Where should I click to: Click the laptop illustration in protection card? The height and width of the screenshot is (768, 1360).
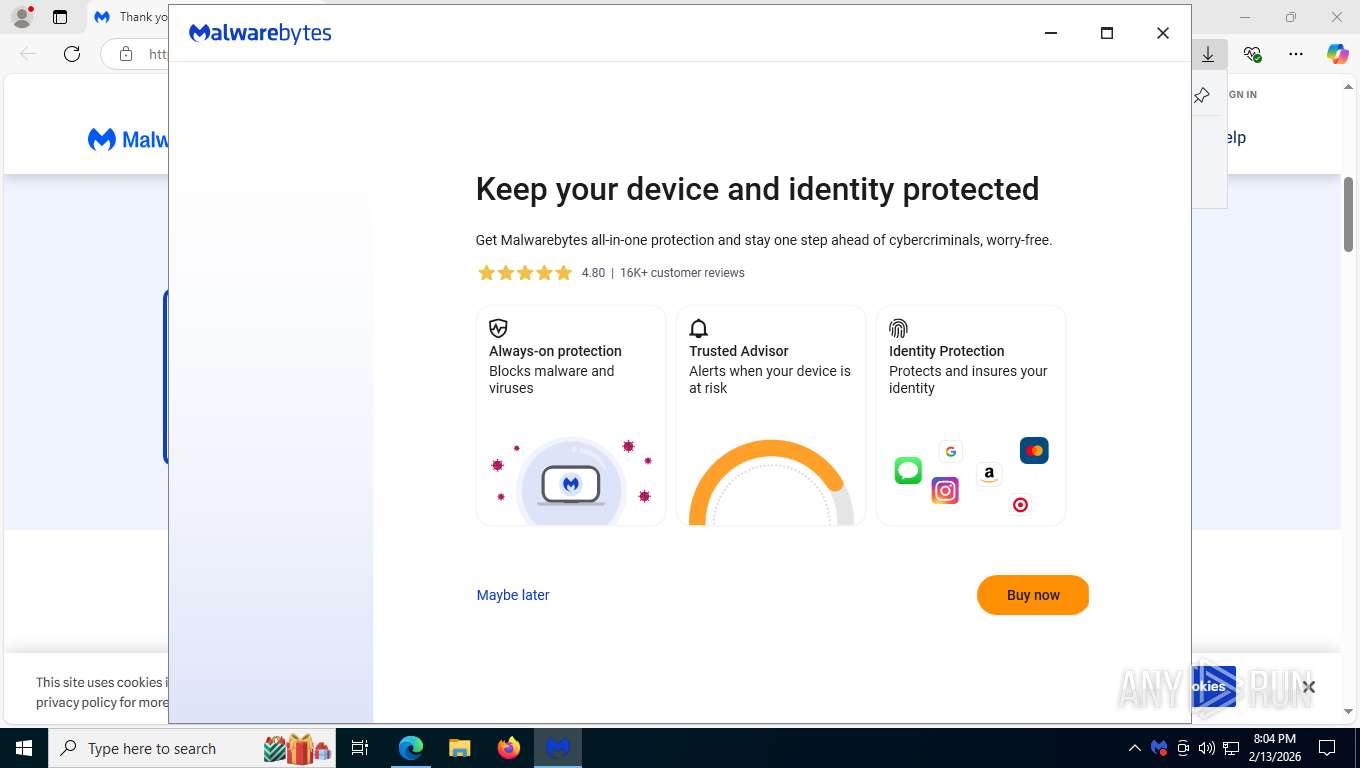tap(571, 485)
